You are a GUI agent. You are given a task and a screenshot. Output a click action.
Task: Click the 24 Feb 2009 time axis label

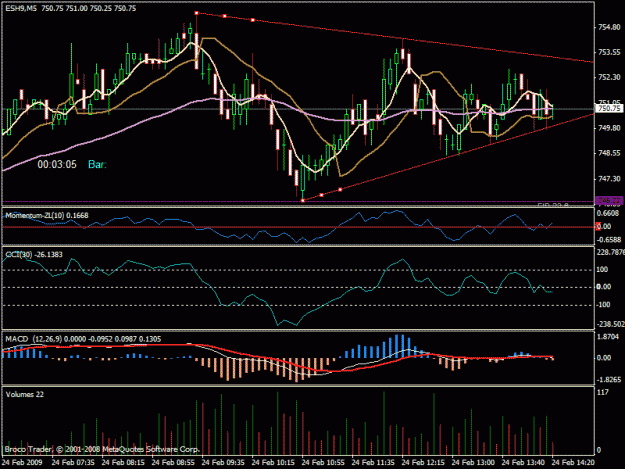pos(22,463)
